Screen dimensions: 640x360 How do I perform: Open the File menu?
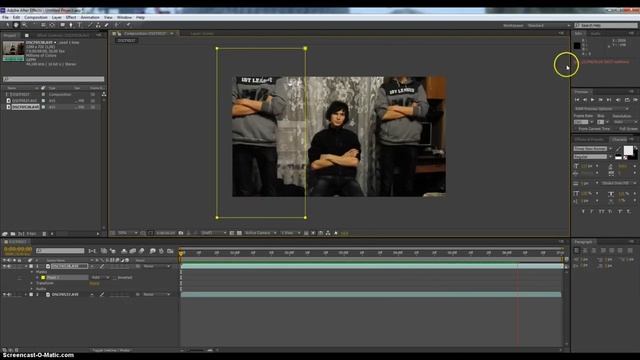tap(5, 18)
